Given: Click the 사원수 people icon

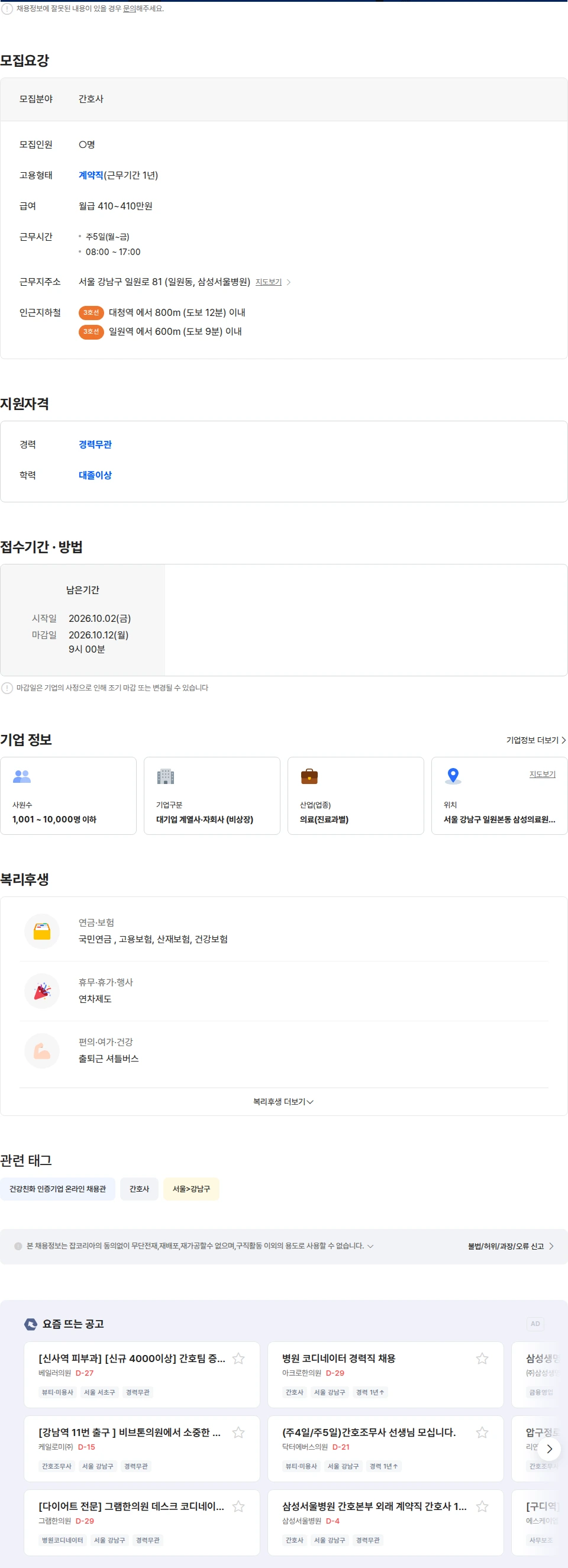Looking at the screenshot, I should click(x=22, y=776).
